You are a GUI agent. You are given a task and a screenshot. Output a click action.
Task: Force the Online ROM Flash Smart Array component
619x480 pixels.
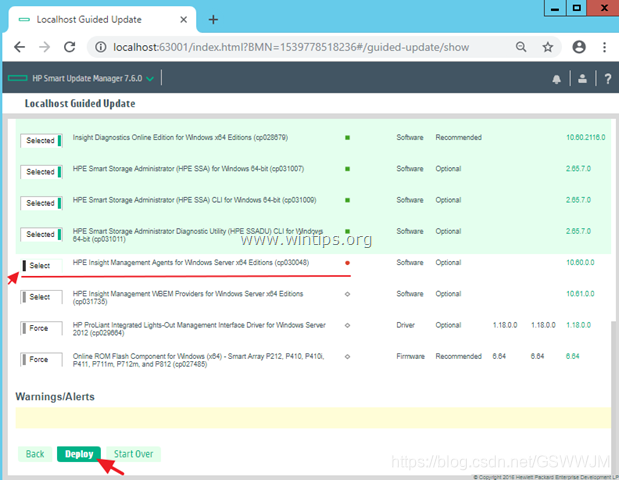(41, 359)
